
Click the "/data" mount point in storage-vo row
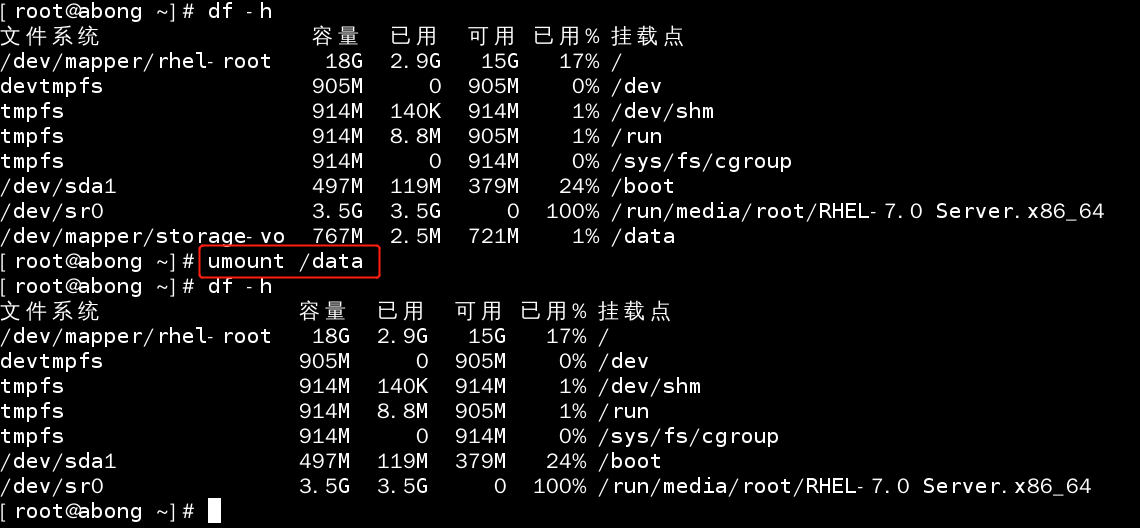pos(643,236)
